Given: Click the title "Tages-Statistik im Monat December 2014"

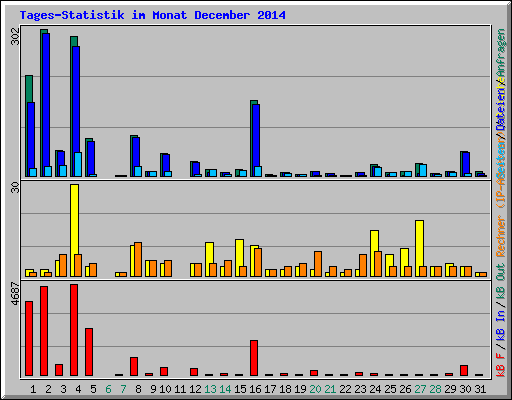Looking at the screenshot, I should (152, 15).
